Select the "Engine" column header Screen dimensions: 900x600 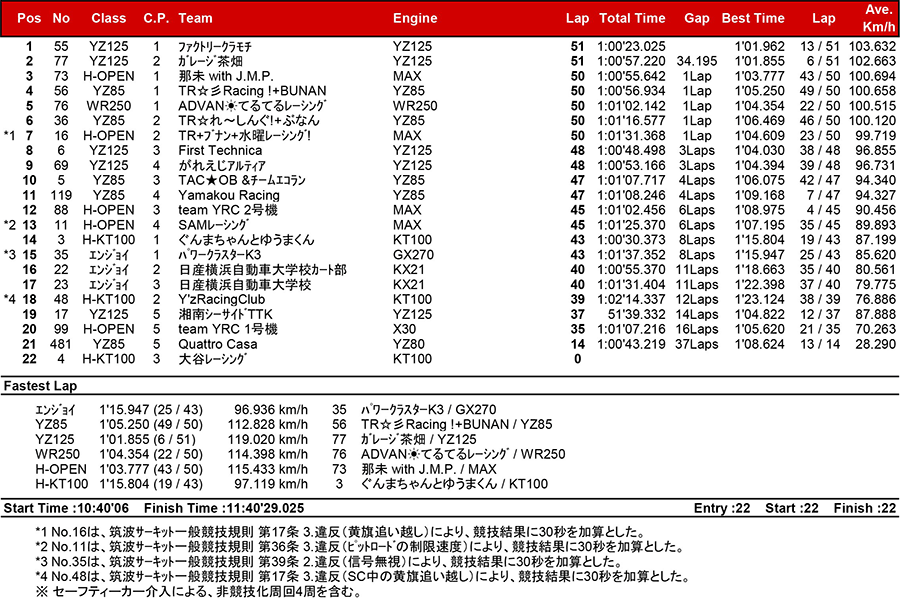point(415,18)
